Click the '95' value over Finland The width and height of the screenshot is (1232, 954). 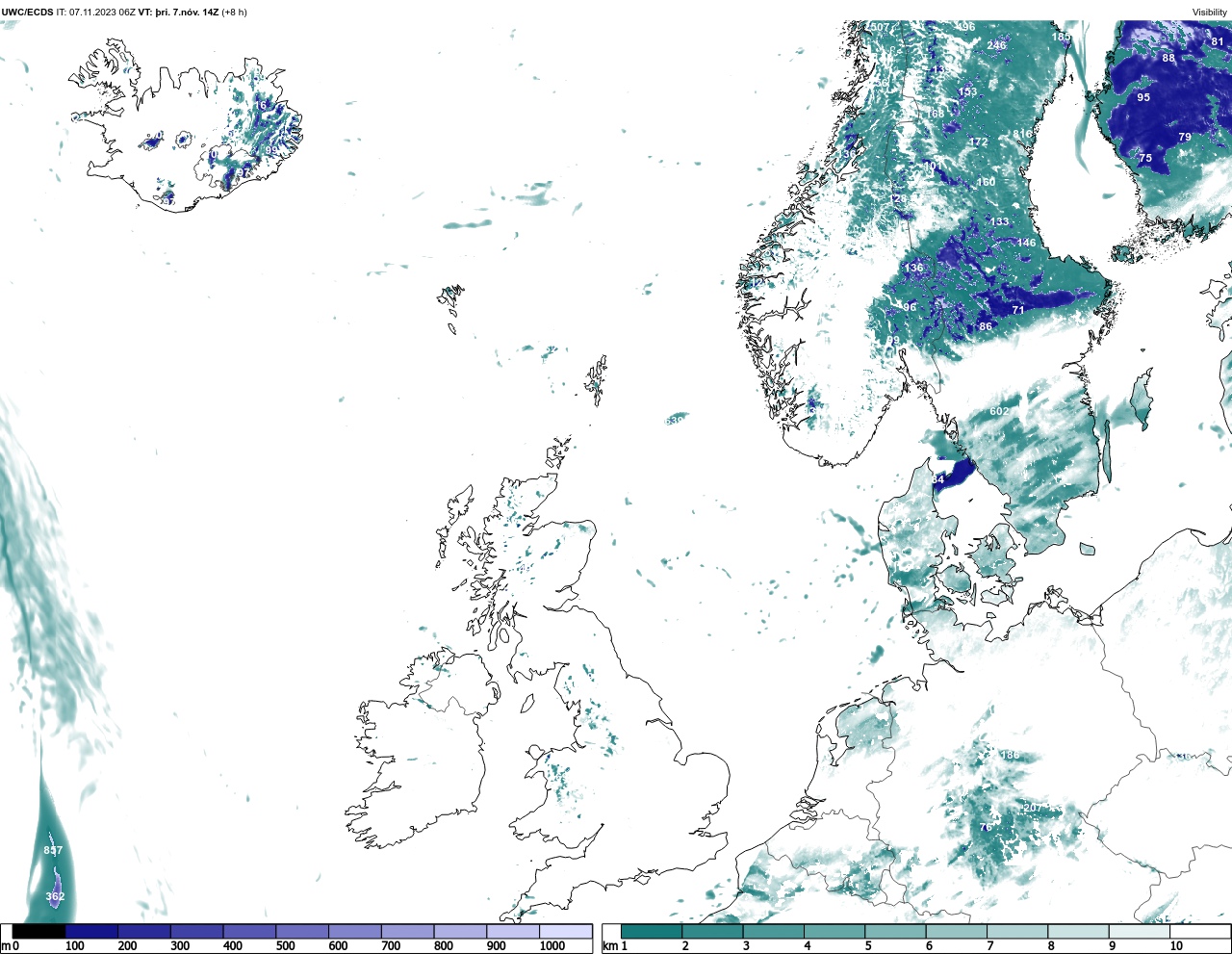pos(1143,97)
